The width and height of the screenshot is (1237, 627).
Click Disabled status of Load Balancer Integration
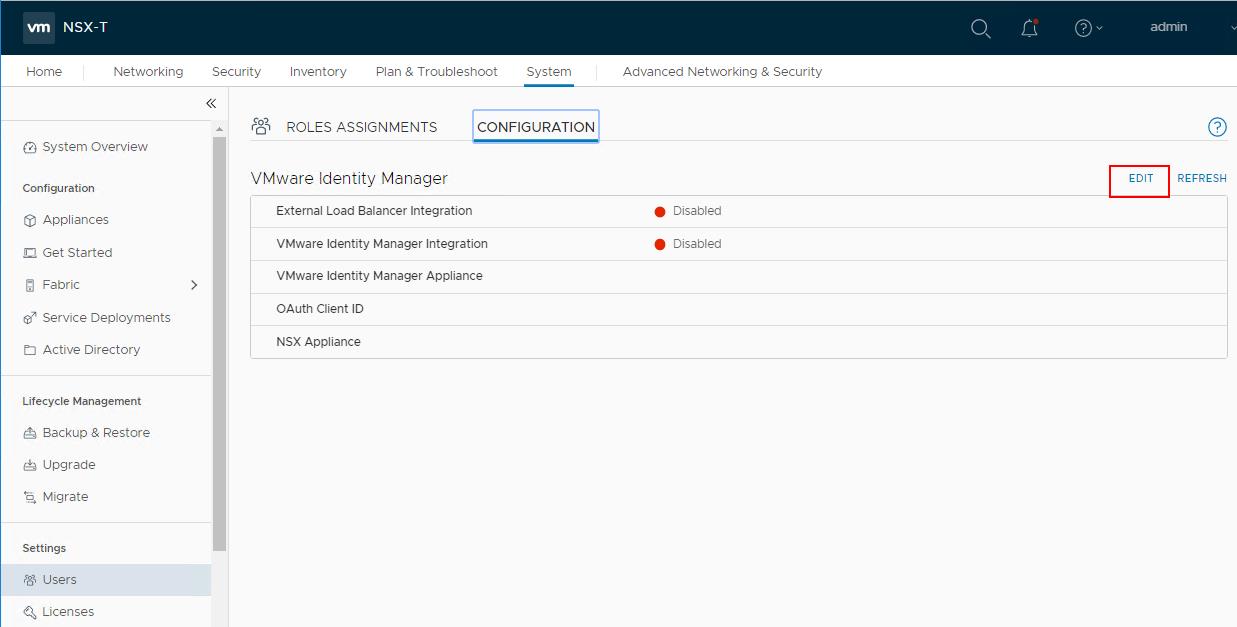pyautogui.click(x=697, y=211)
